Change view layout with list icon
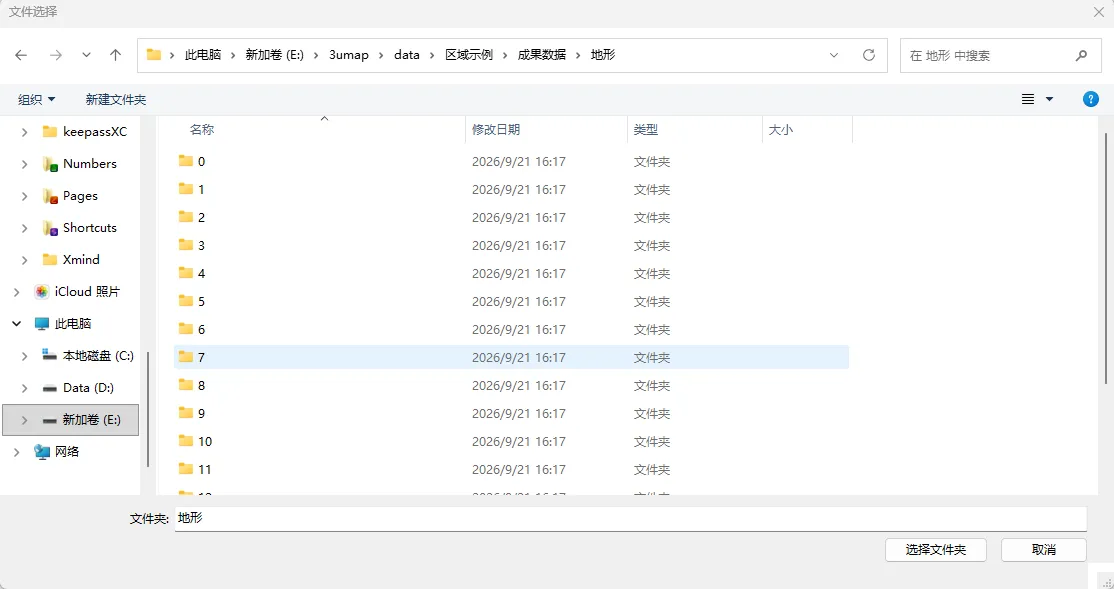The height and width of the screenshot is (589, 1114). (x=1028, y=99)
